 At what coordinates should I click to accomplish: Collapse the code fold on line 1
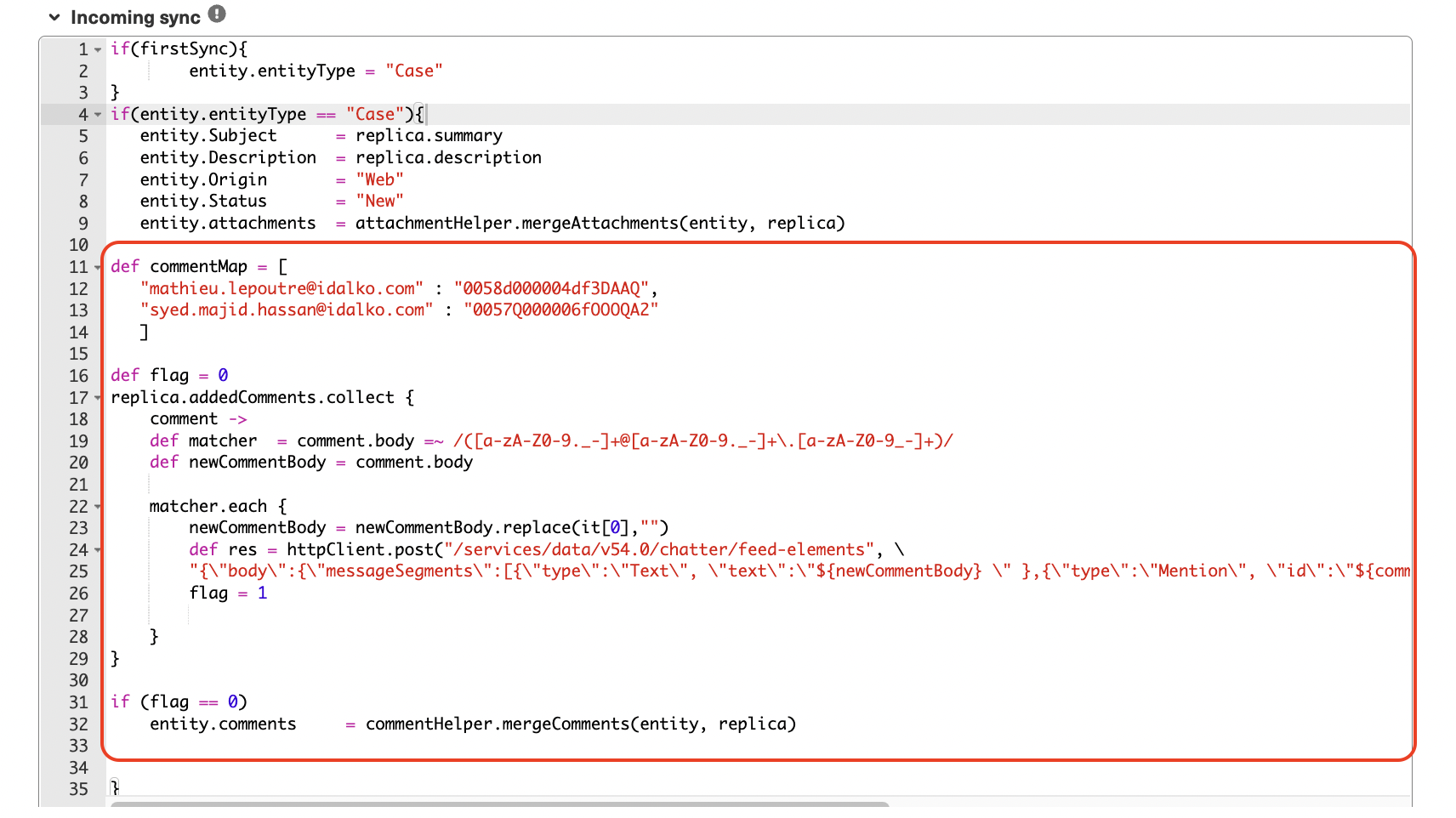click(x=96, y=48)
